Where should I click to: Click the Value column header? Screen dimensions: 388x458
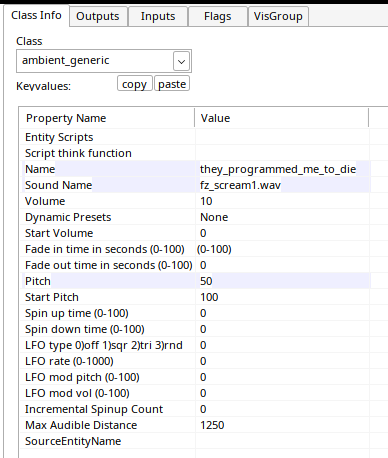[x=282, y=118]
